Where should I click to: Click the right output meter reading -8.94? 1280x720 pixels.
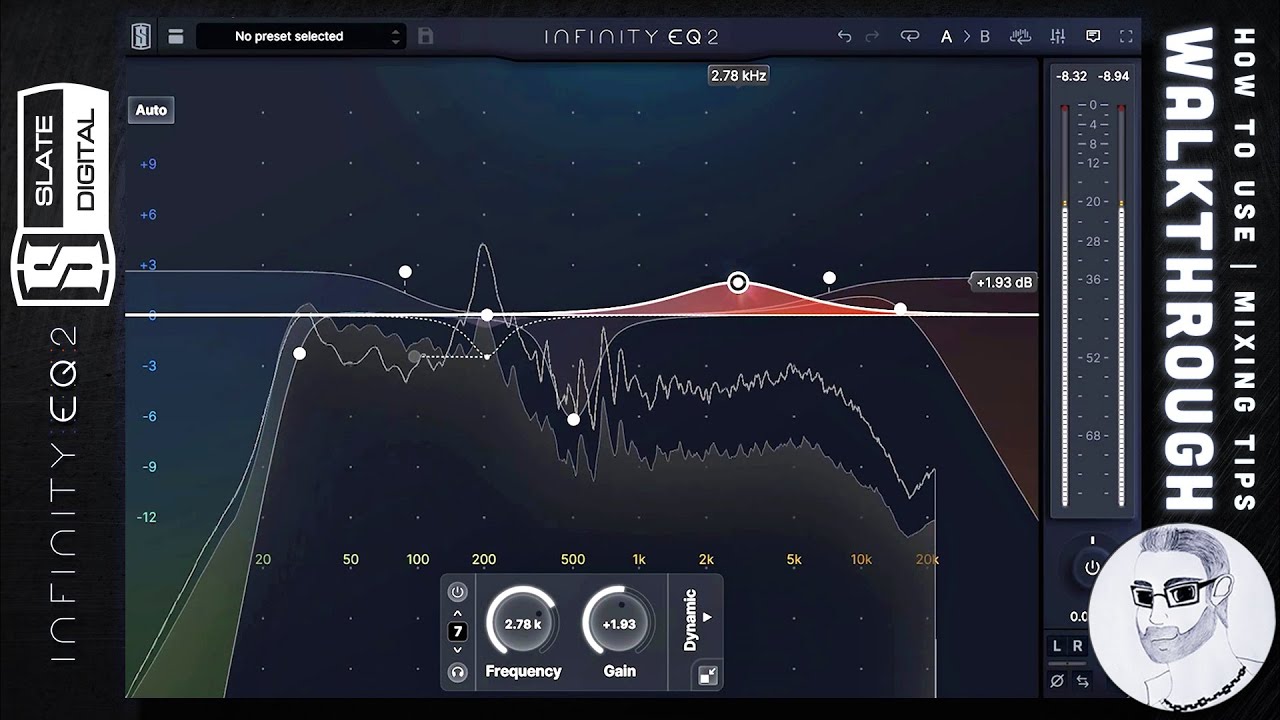point(1113,76)
